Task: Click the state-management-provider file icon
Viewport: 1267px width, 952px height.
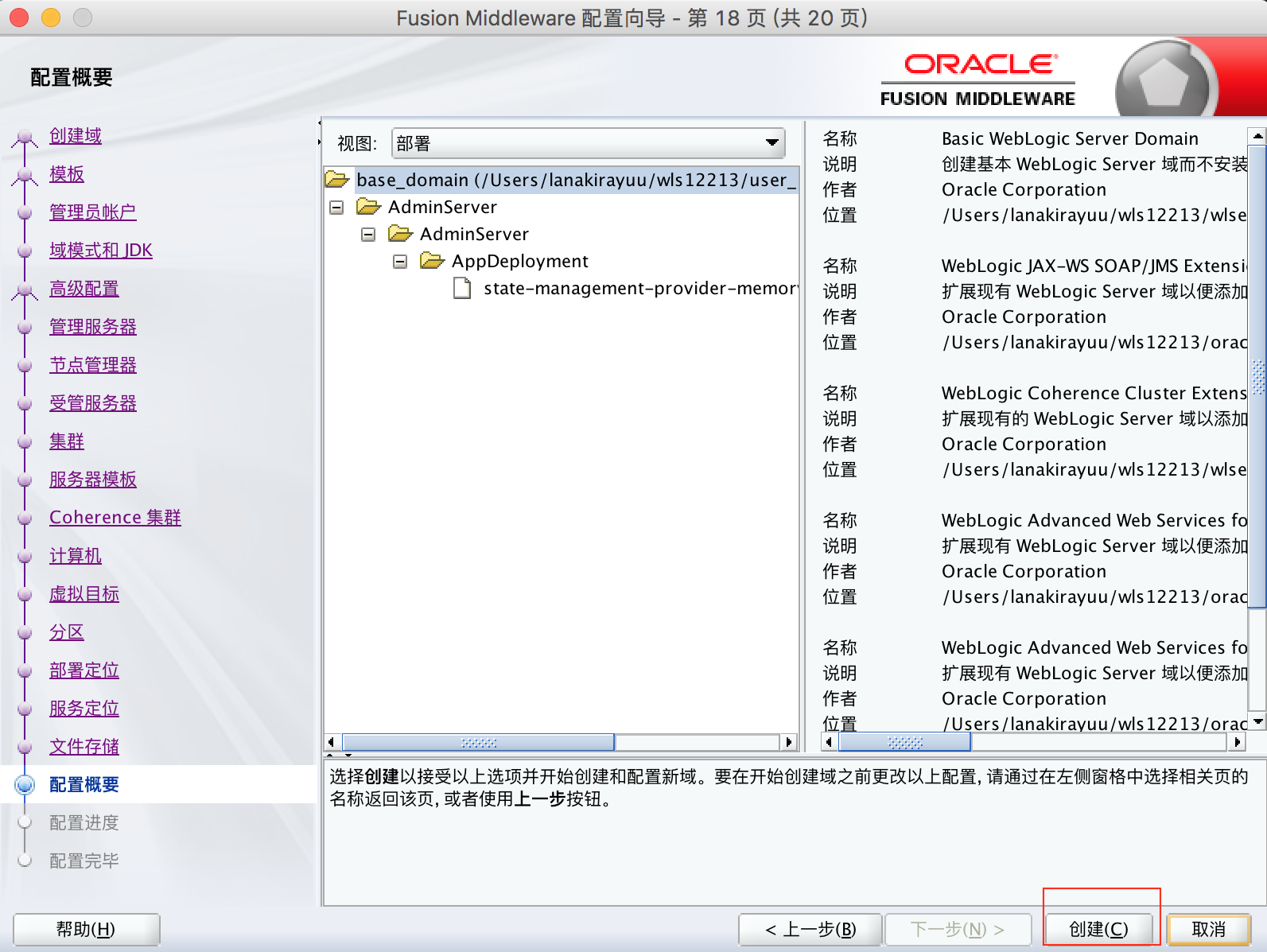Action: [462, 288]
